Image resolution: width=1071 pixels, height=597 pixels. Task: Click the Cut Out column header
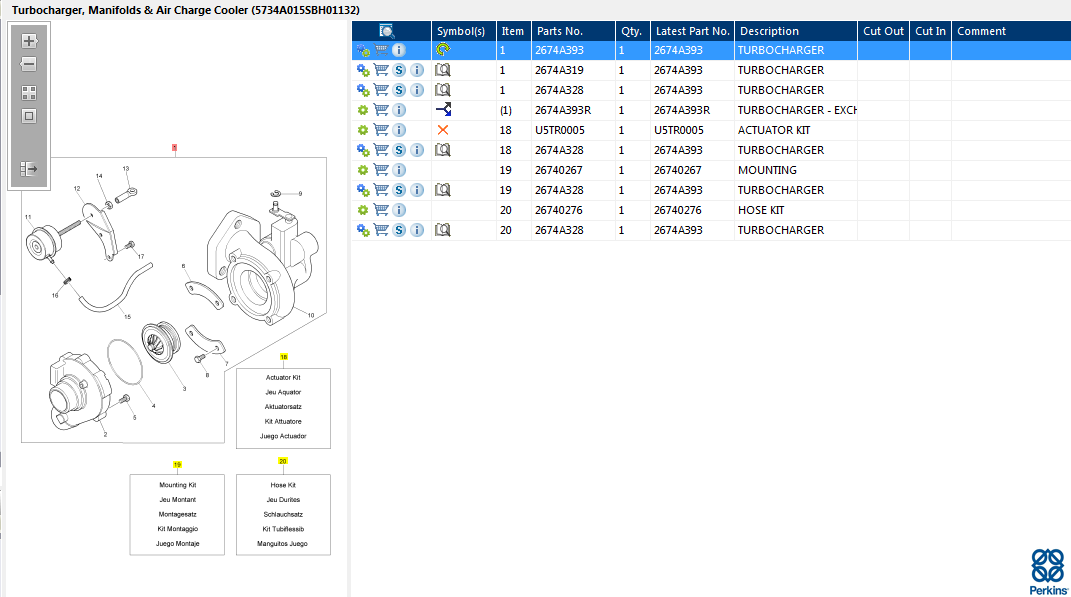[x=883, y=31]
